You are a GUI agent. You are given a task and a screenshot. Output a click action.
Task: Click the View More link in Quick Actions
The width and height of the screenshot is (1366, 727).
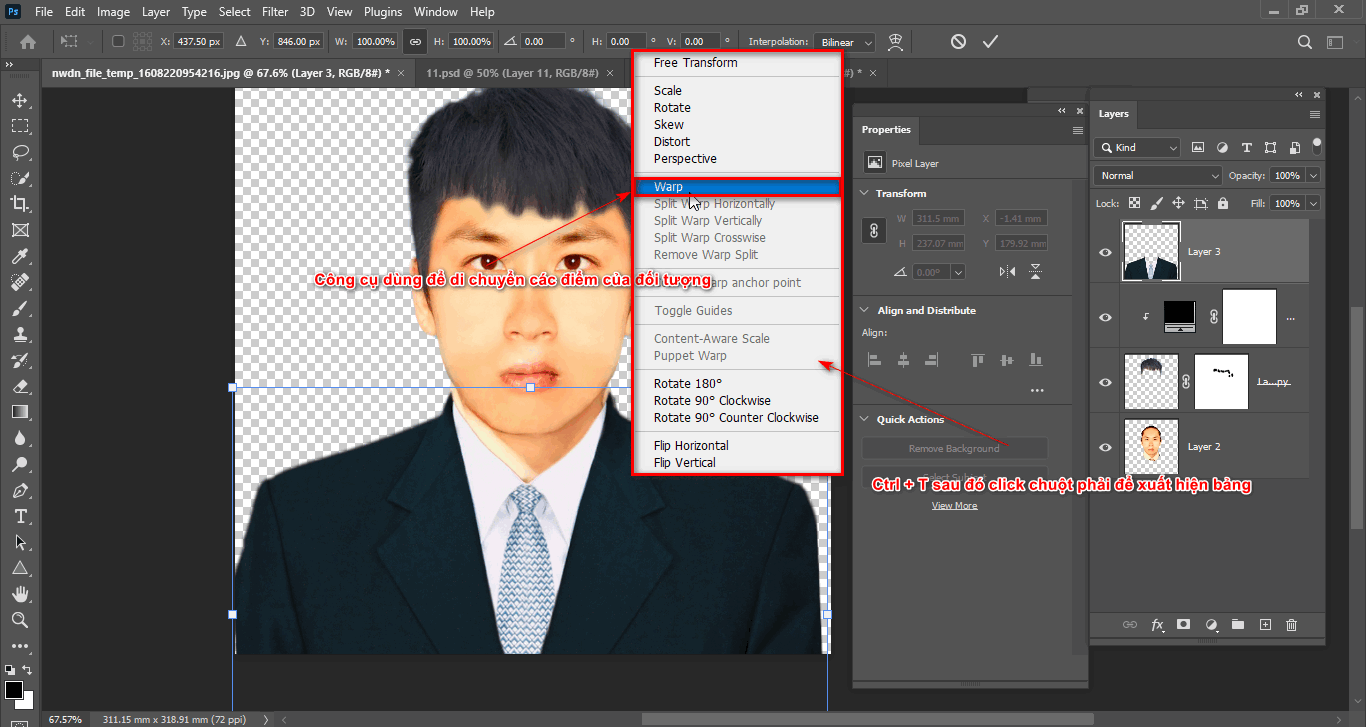pyautogui.click(x=954, y=504)
